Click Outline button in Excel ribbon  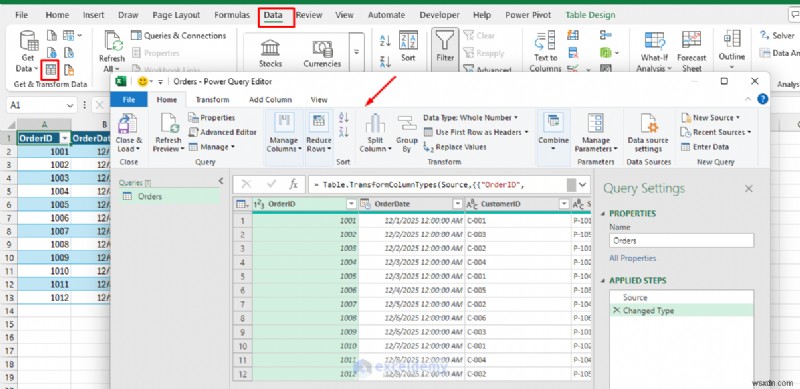pyautogui.click(x=732, y=50)
